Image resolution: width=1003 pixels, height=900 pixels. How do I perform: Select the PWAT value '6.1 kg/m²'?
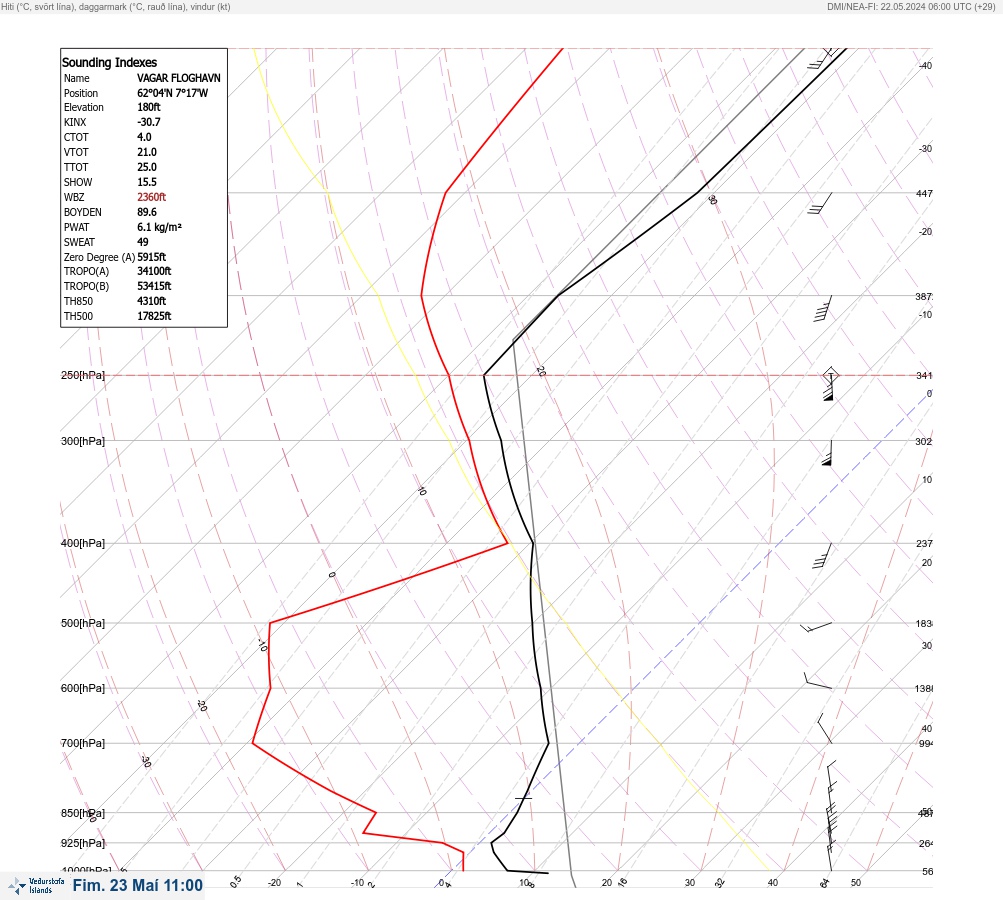point(159,227)
